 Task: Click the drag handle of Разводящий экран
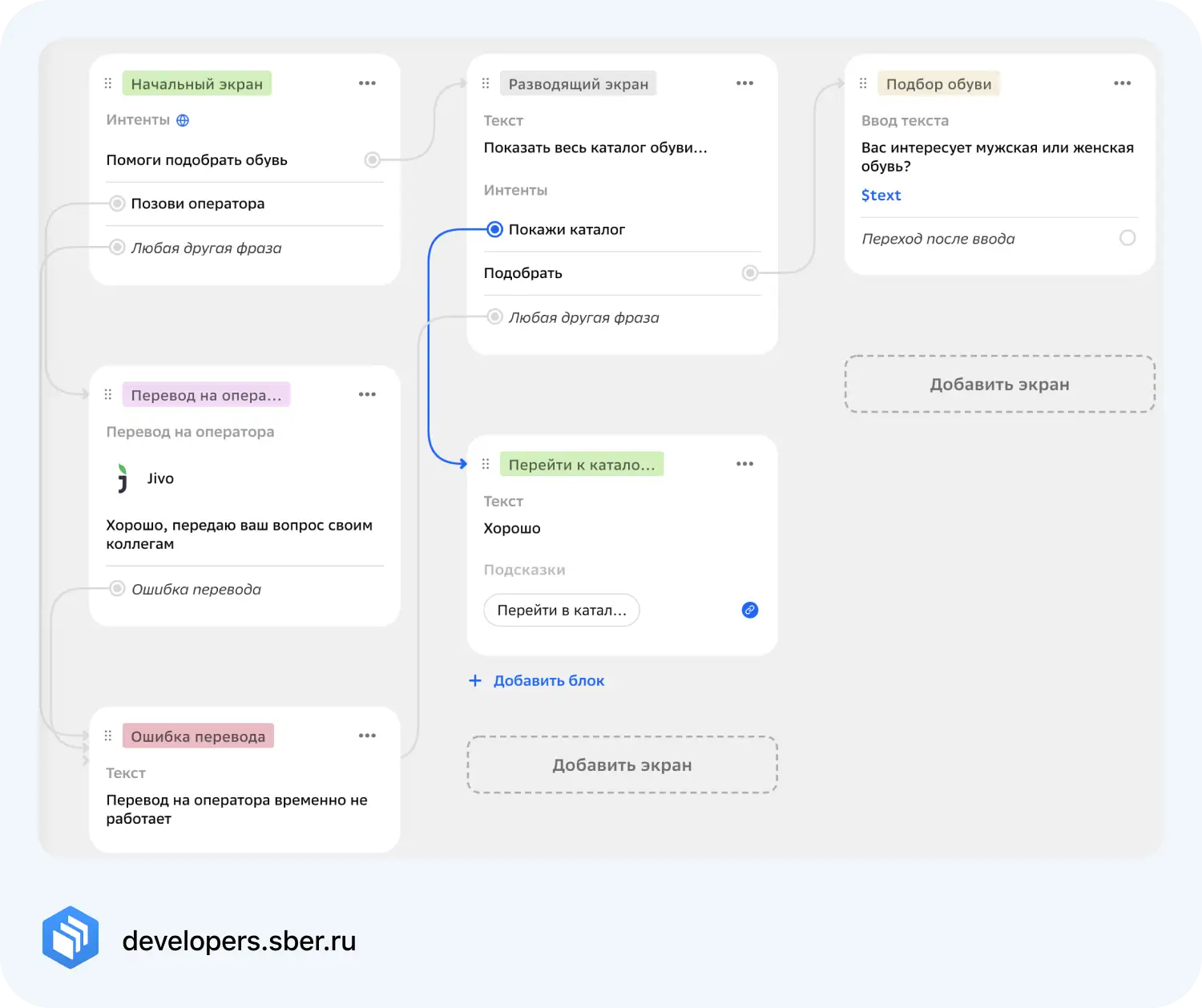(x=486, y=83)
